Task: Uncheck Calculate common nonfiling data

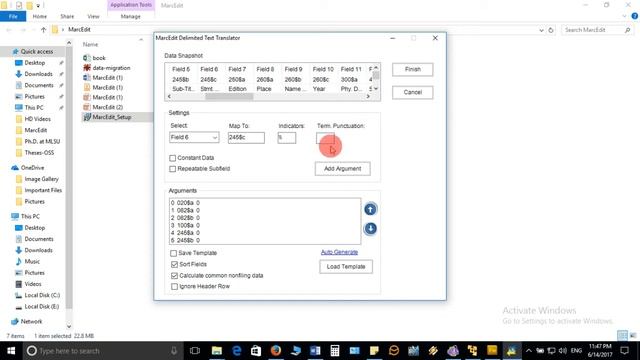Action: tap(174, 276)
